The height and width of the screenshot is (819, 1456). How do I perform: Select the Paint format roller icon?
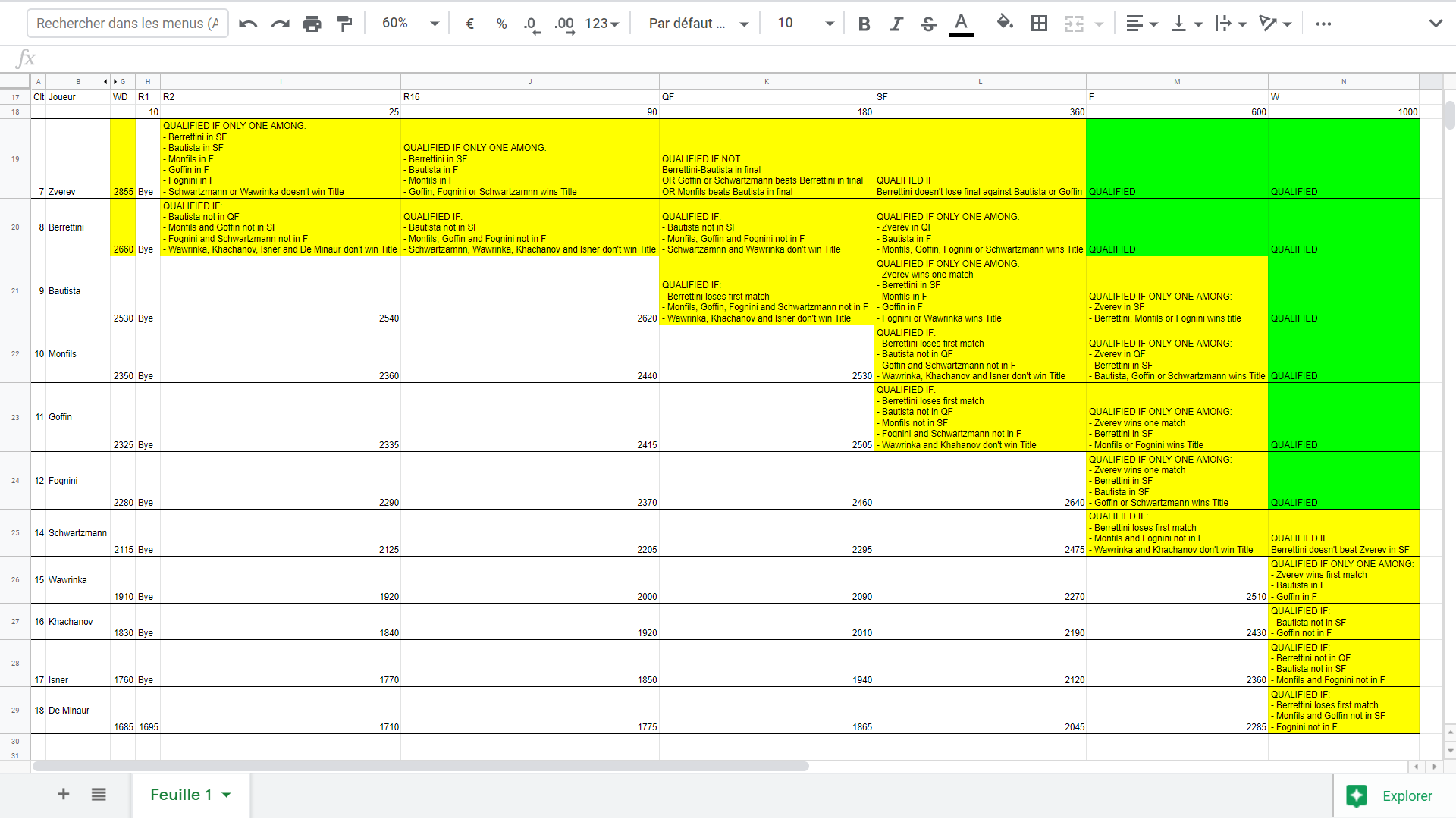(x=344, y=24)
